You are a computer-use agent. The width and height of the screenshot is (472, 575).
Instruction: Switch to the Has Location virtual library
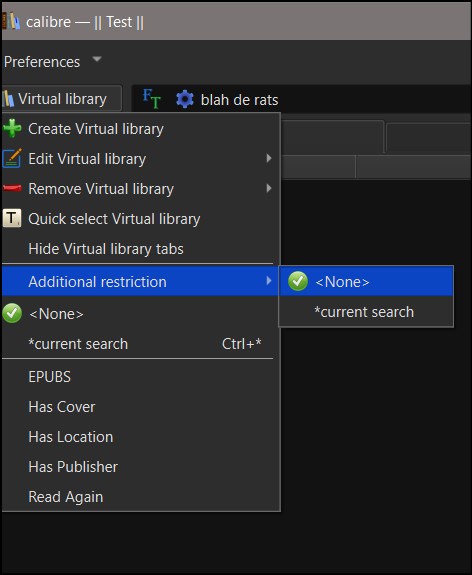[x=141, y=437]
